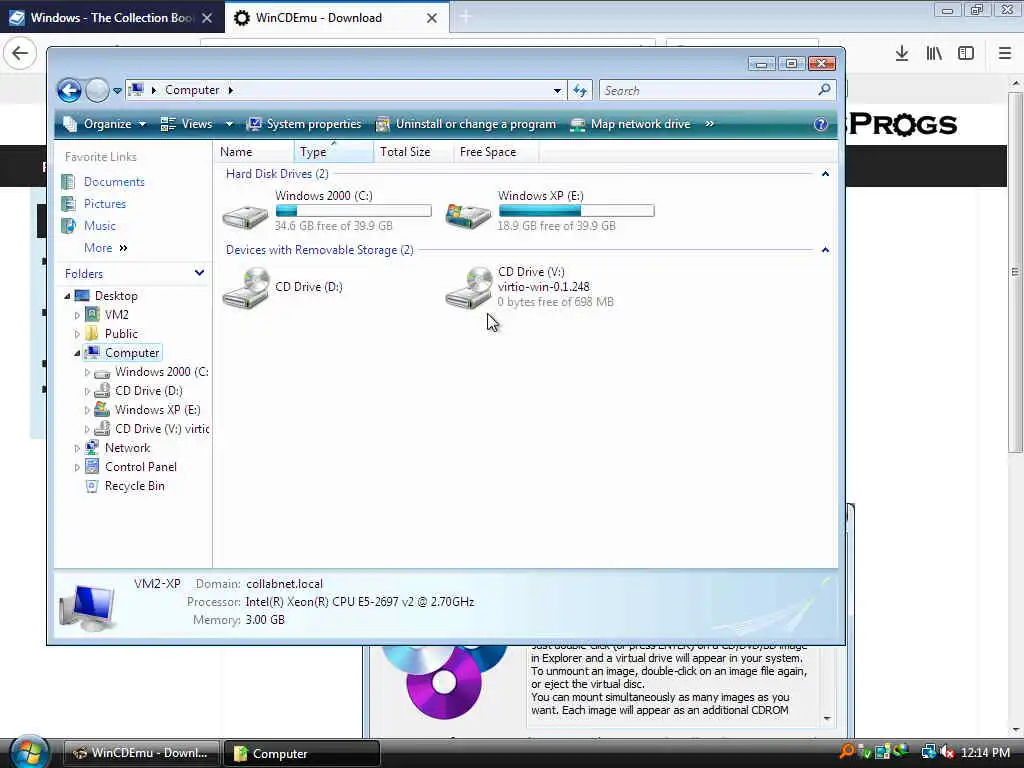The width and height of the screenshot is (1024, 768).
Task: Select the CD Drive (V:) virtio-win icon
Action: point(469,287)
